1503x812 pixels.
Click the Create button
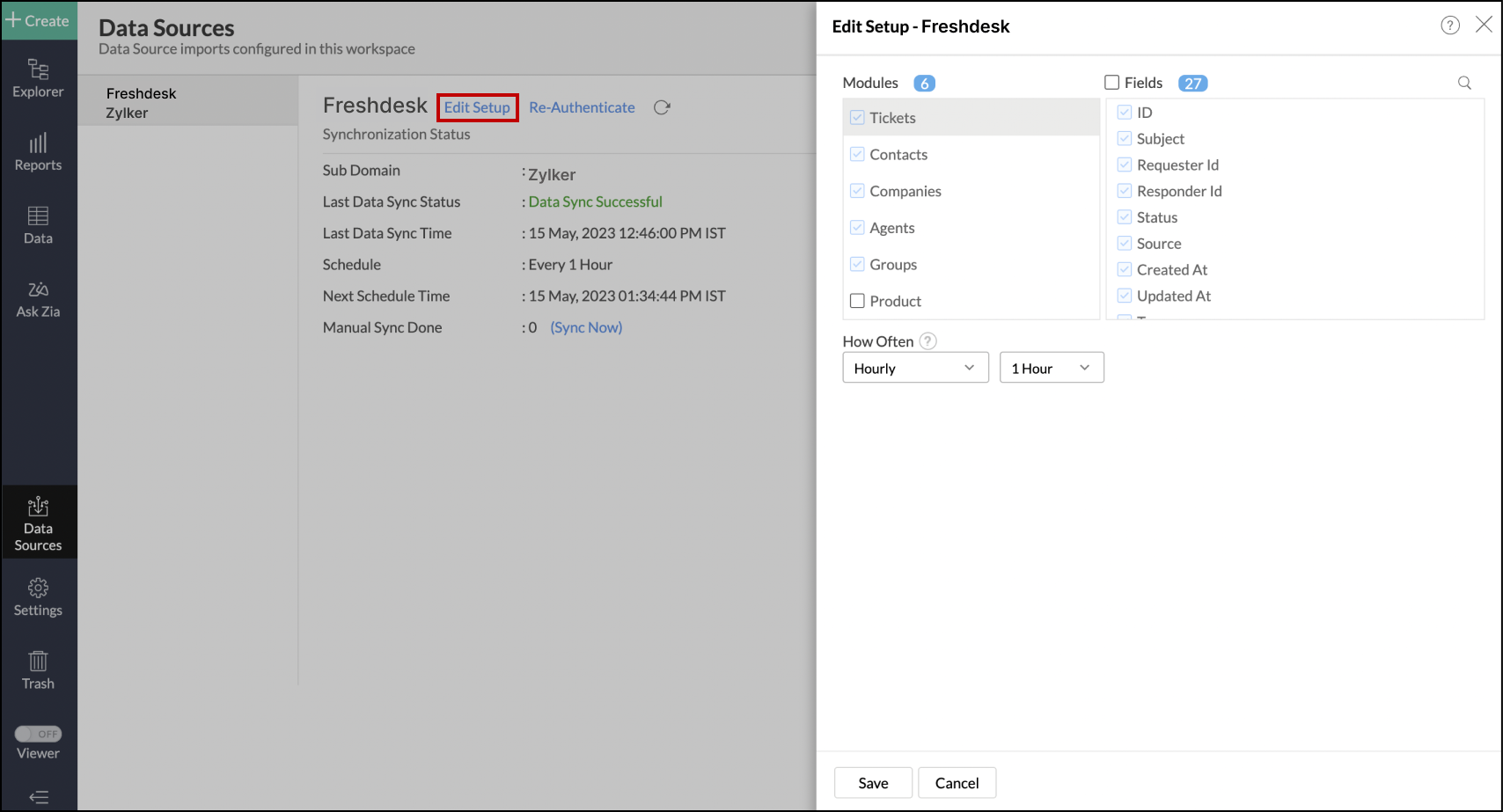point(39,20)
